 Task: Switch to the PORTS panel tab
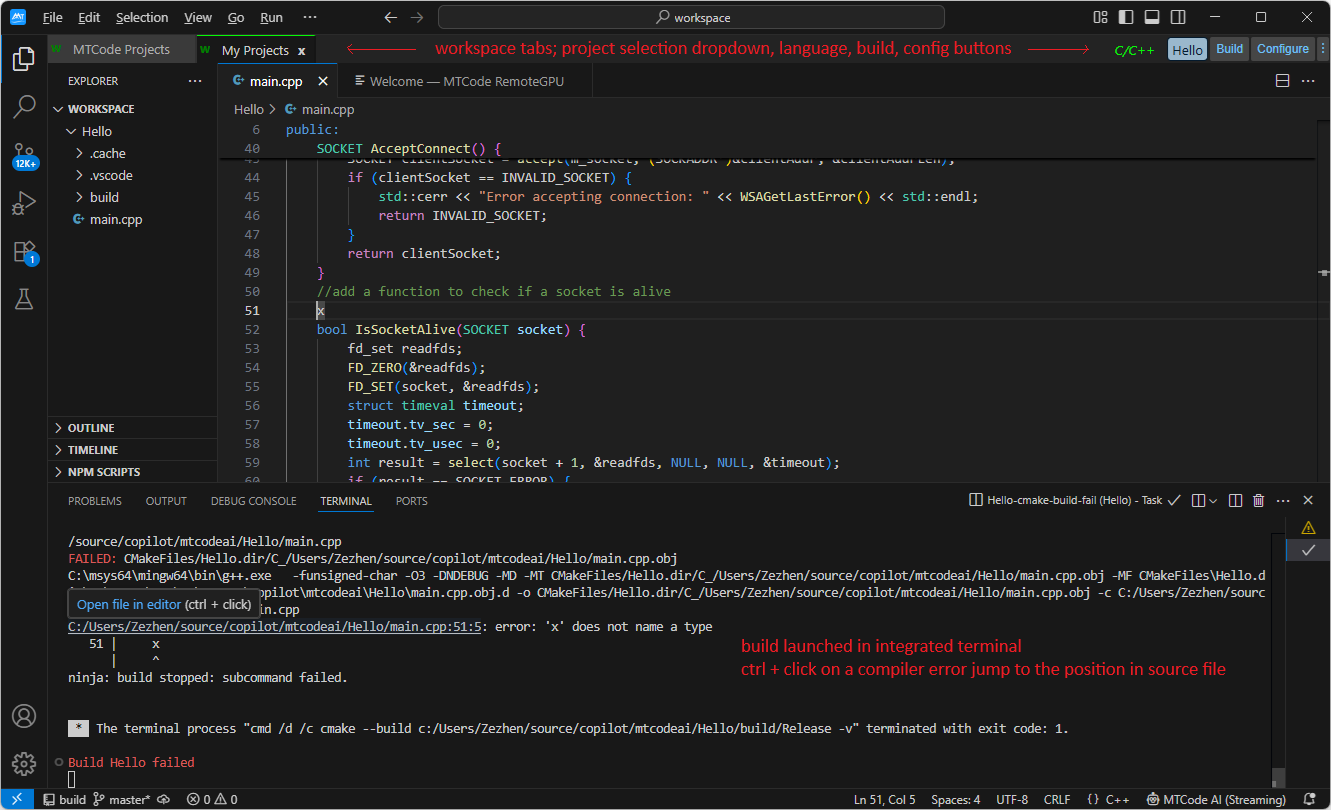pos(411,501)
